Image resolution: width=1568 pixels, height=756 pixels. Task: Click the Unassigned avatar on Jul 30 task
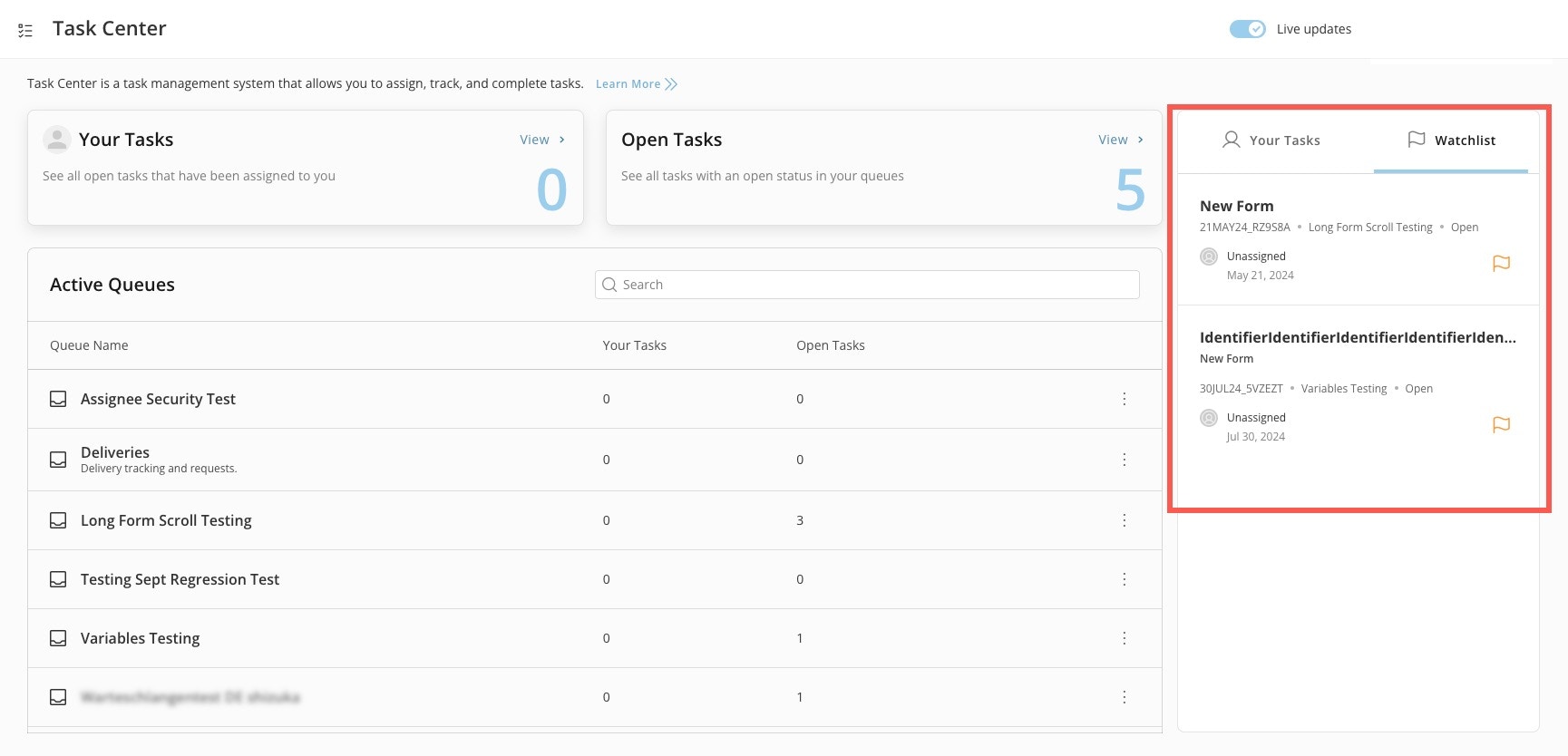(1209, 418)
